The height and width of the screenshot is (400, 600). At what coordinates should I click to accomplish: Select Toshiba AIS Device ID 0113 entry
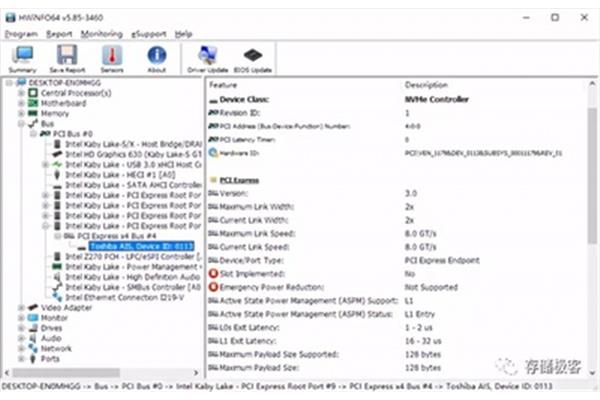click(142, 247)
